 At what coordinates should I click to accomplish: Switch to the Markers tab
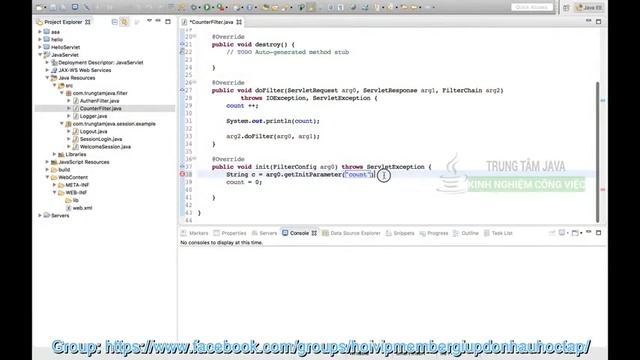tap(195, 233)
